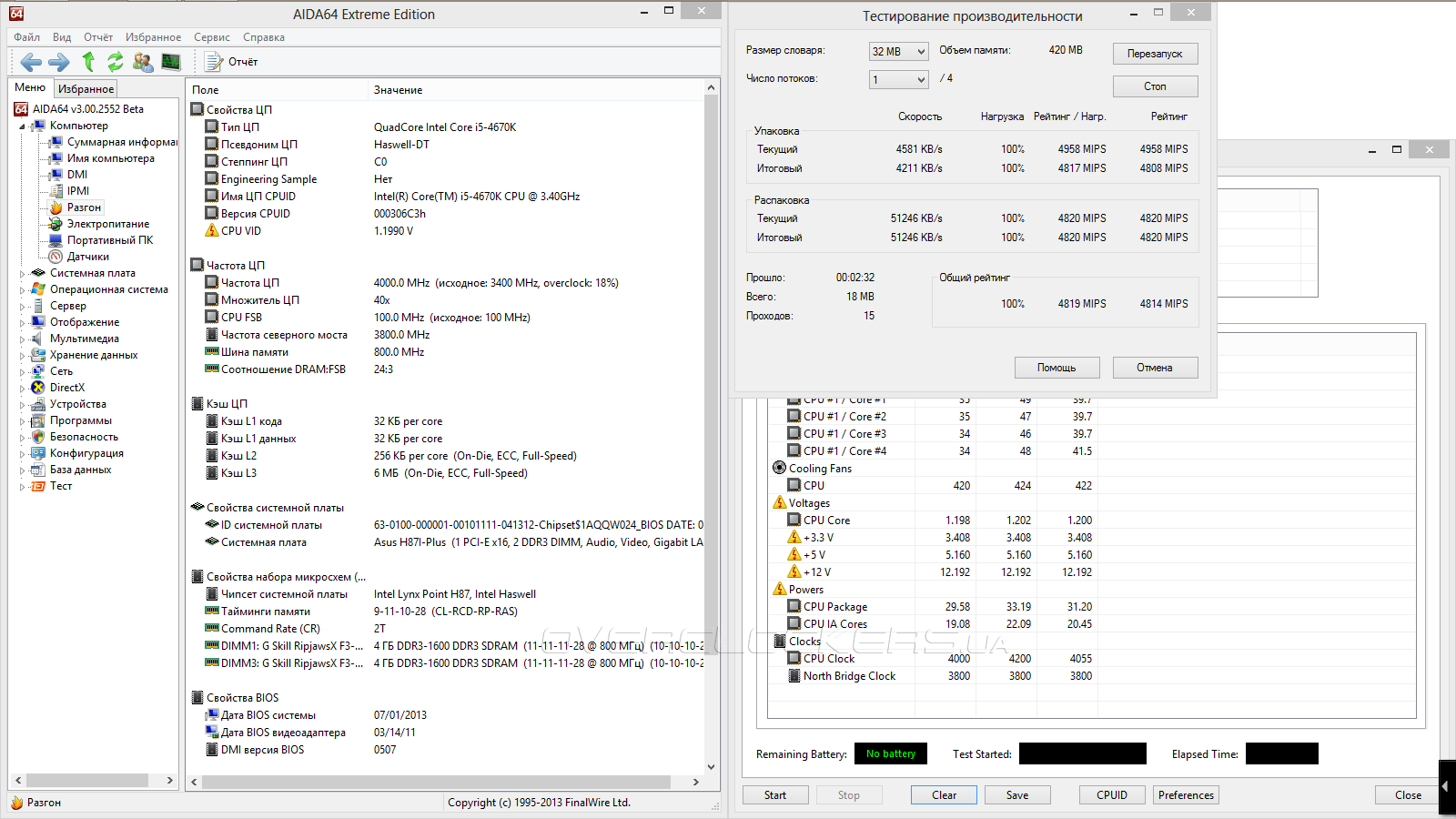This screenshot has height=819, width=1456.
Task: Collapse the Компьютер tree node
Action: click(x=23, y=126)
